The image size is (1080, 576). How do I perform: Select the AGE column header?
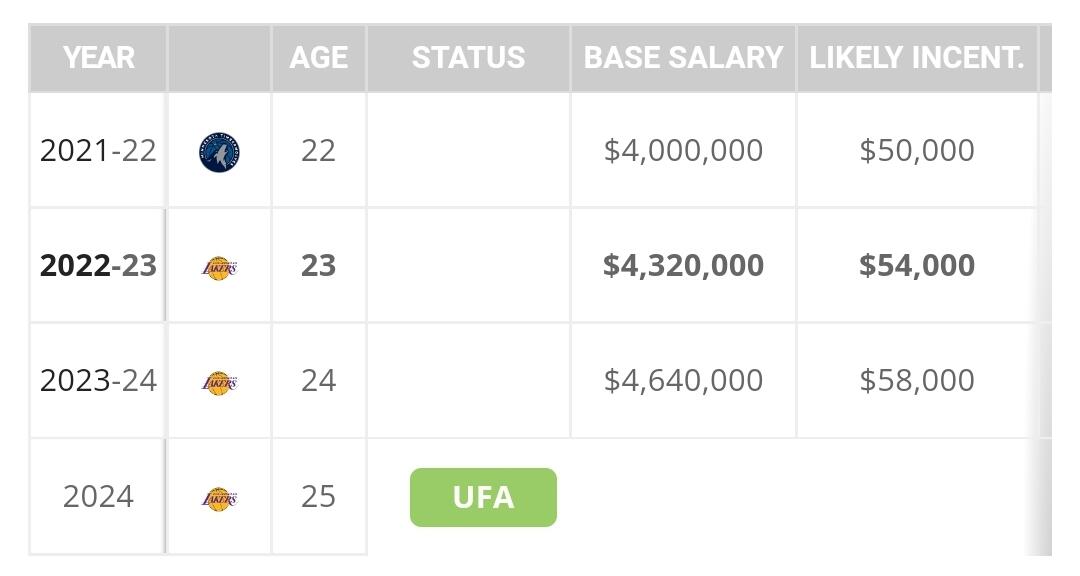pyautogui.click(x=318, y=58)
